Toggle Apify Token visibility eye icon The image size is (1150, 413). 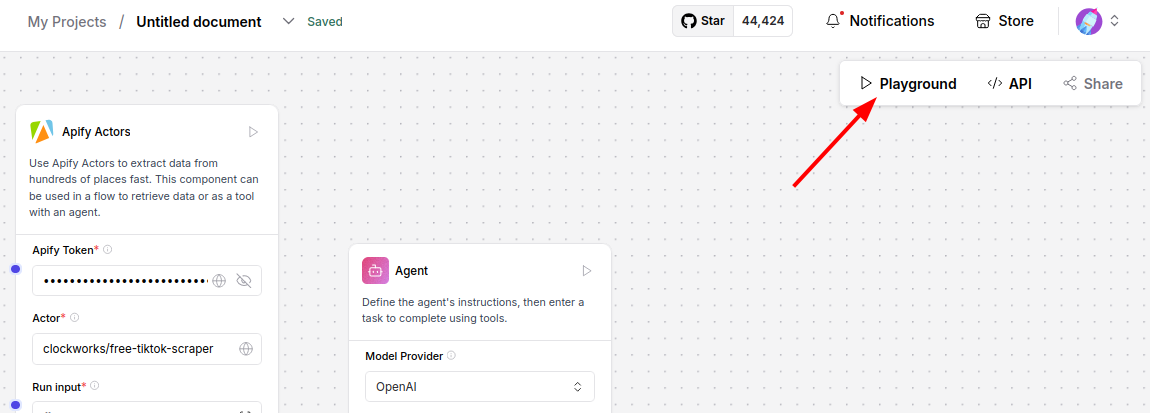click(x=244, y=281)
